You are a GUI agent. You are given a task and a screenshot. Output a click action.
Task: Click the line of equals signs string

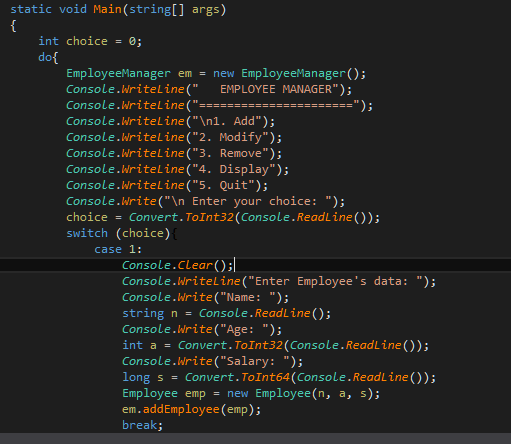276,105
